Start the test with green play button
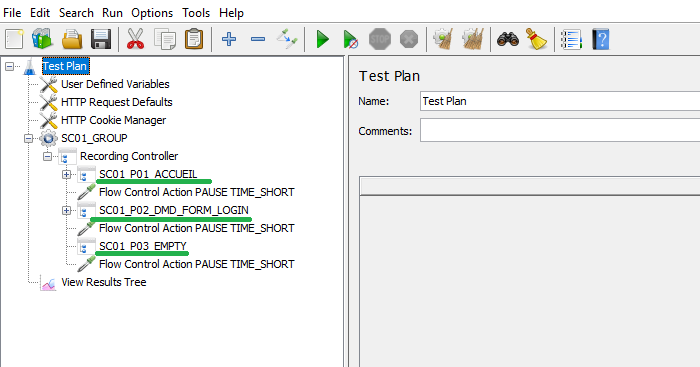Viewport: 700px width, 367px height. [x=322, y=39]
